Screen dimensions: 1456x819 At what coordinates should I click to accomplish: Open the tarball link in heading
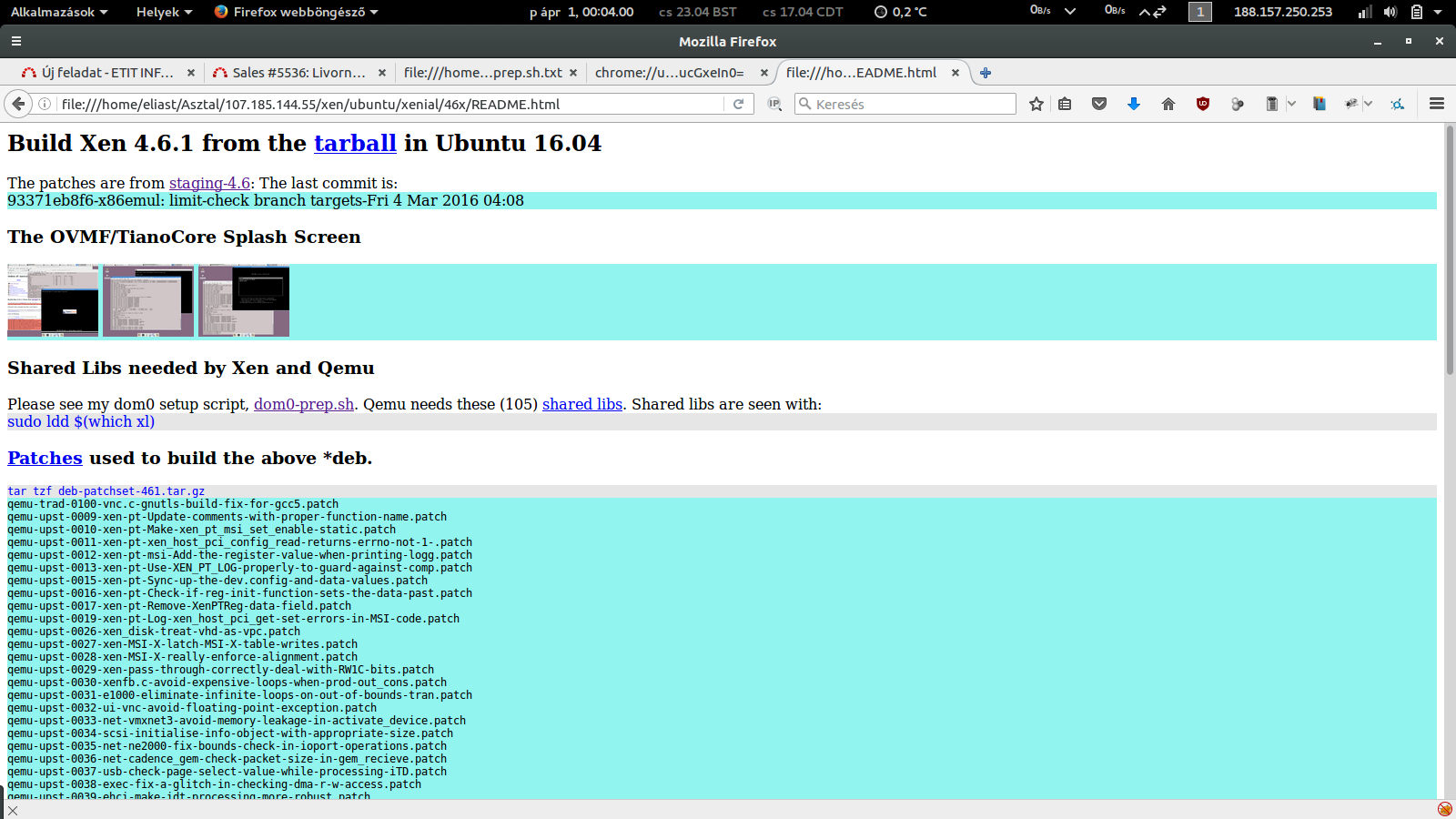coord(355,144)
